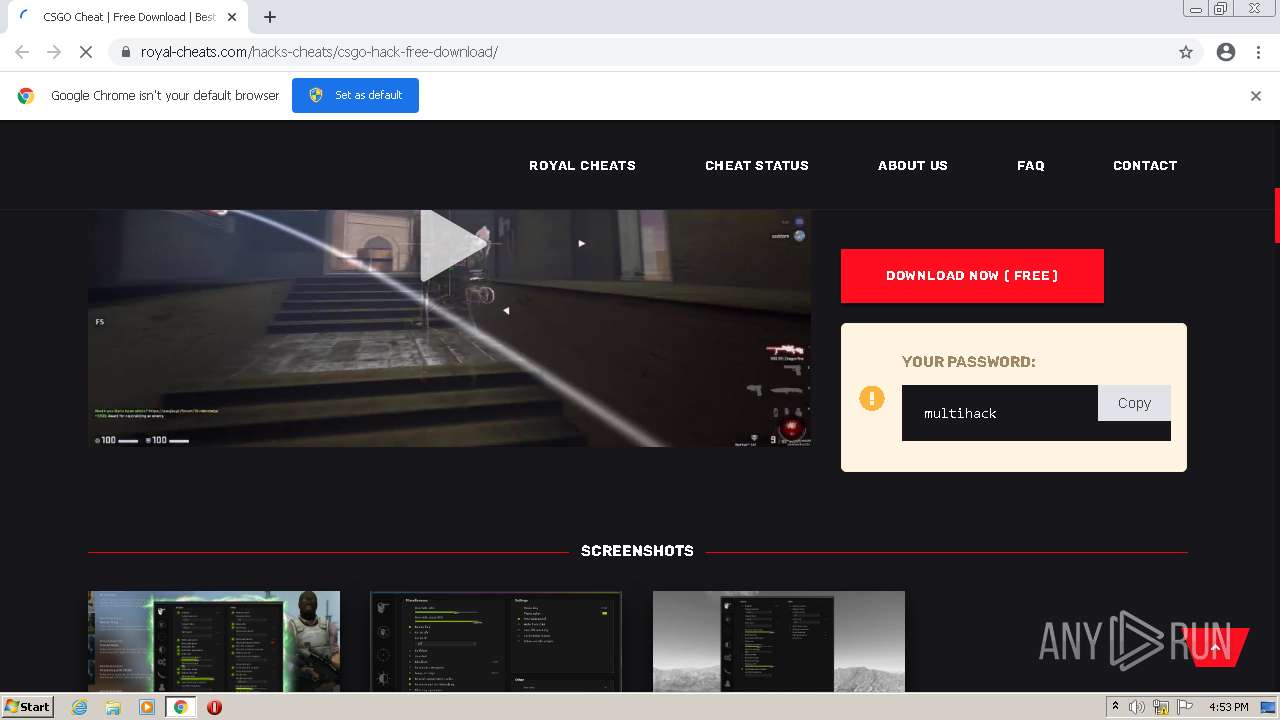Open third screenshot with mountain background
1280x720 pixels.
coord(779,641)
